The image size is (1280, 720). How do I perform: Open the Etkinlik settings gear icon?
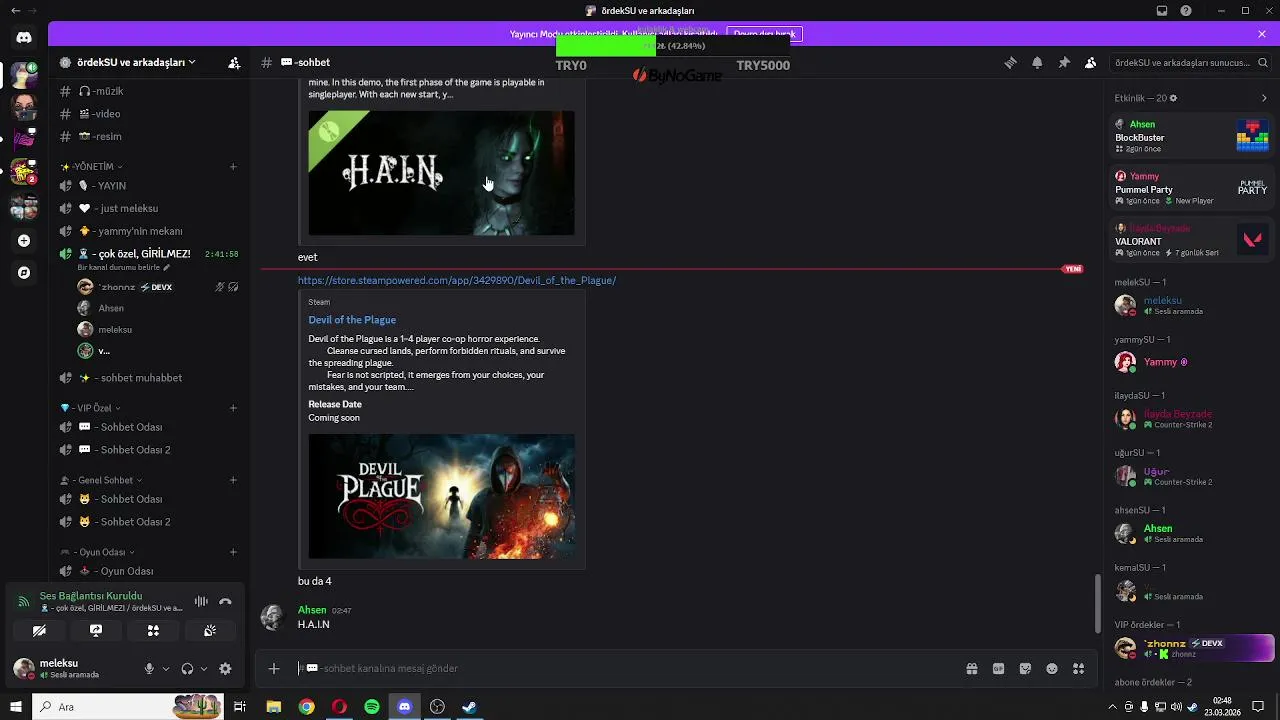[x=1173, y=98]
